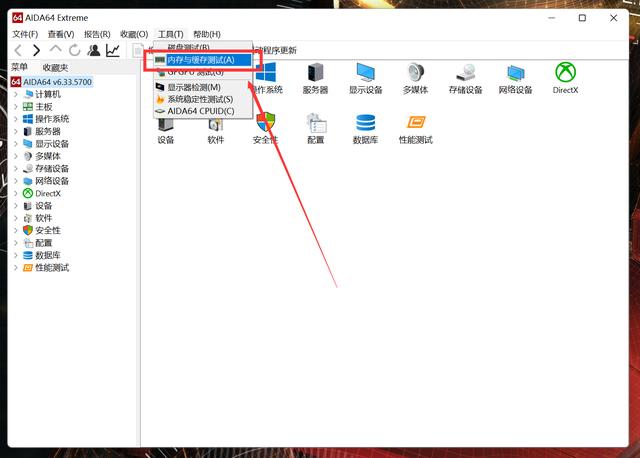Choose AIDA64 CPUID(C) in the dropdown menu
The height and width of the screenshot is (458, 640).
(x=202, y=111)
